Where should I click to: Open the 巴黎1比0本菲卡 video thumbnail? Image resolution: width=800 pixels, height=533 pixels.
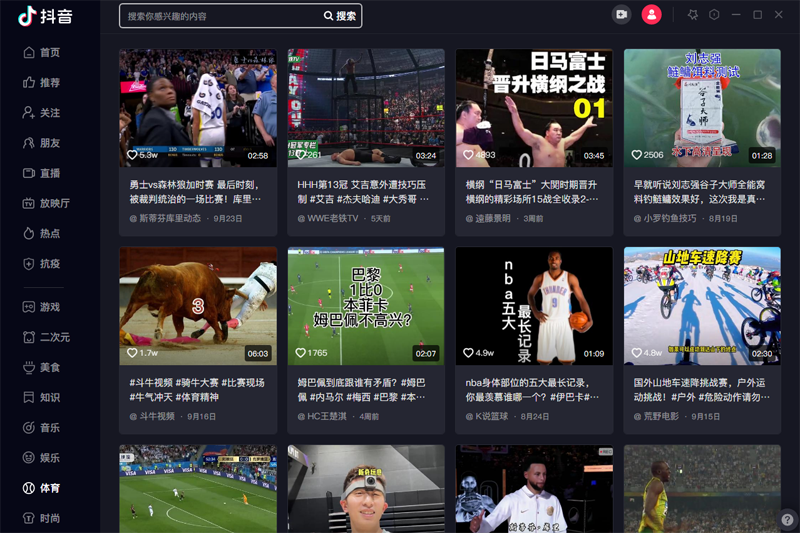coord(366,306)
